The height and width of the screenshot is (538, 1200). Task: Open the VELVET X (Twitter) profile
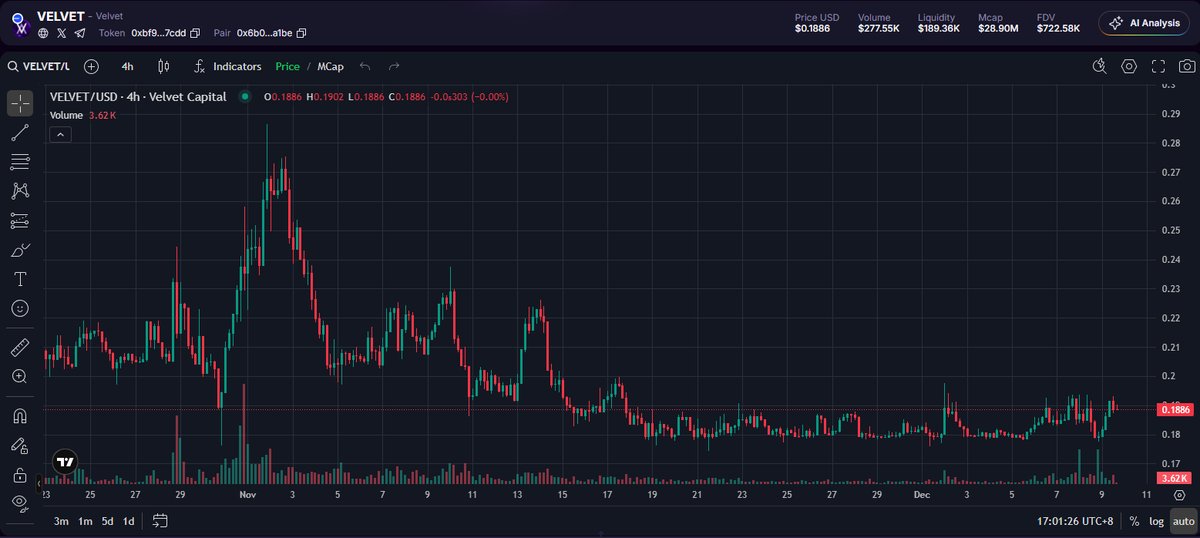62,33
